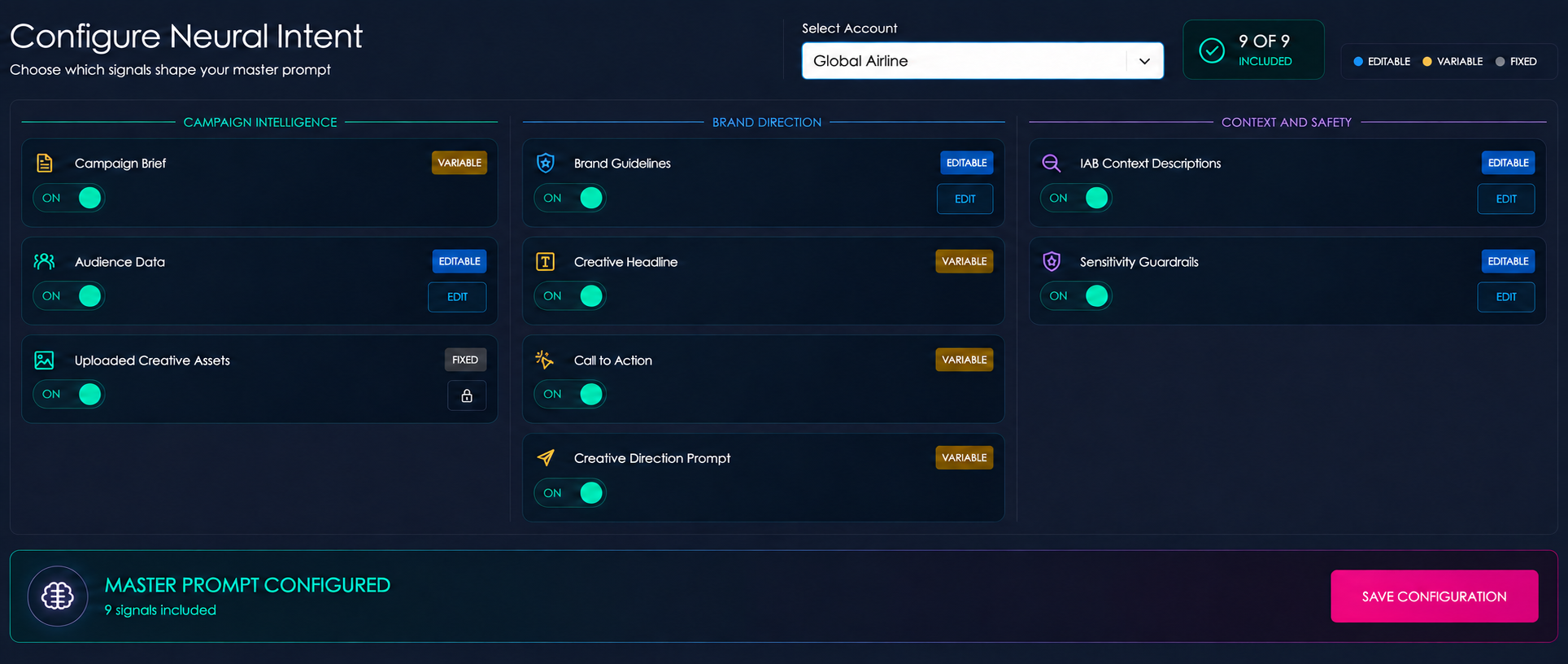Click the FIXED badge on Uploaded Creative Assets
Viewport: 1568px width, 664px height.
tap(465, 360)
